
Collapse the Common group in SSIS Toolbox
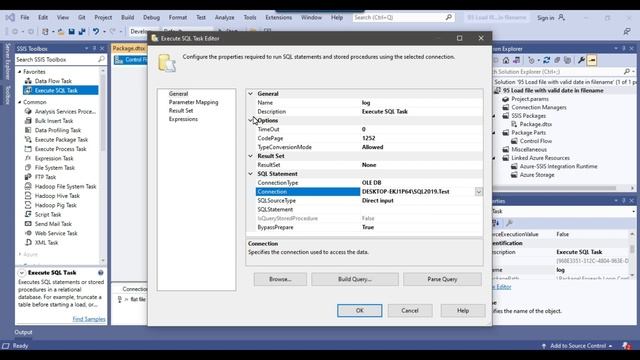(x=20, y=102)
